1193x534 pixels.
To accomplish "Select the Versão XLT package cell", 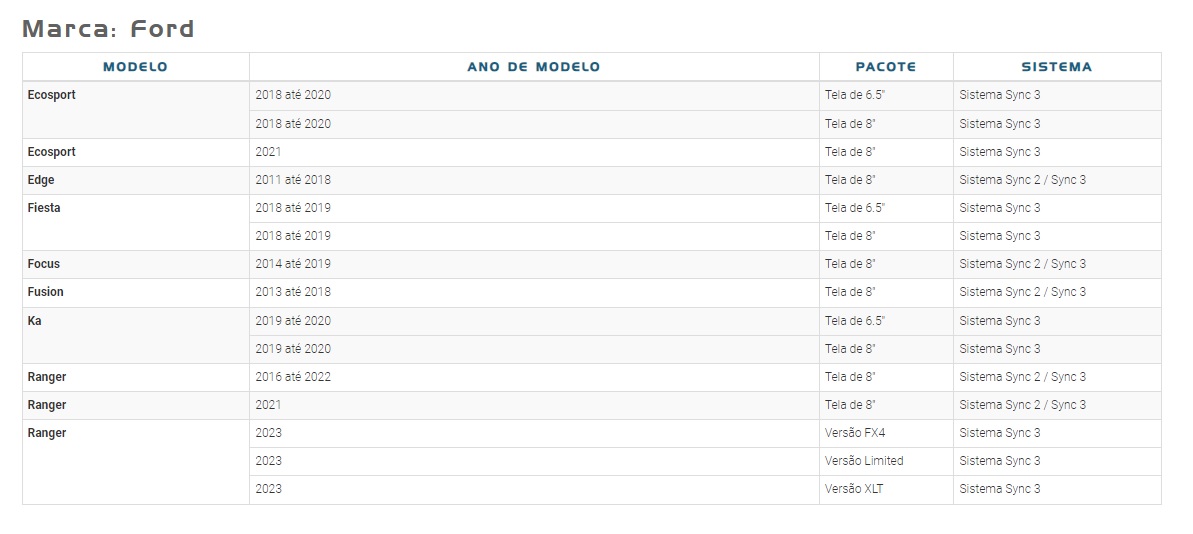I will [x=886, y=489].
